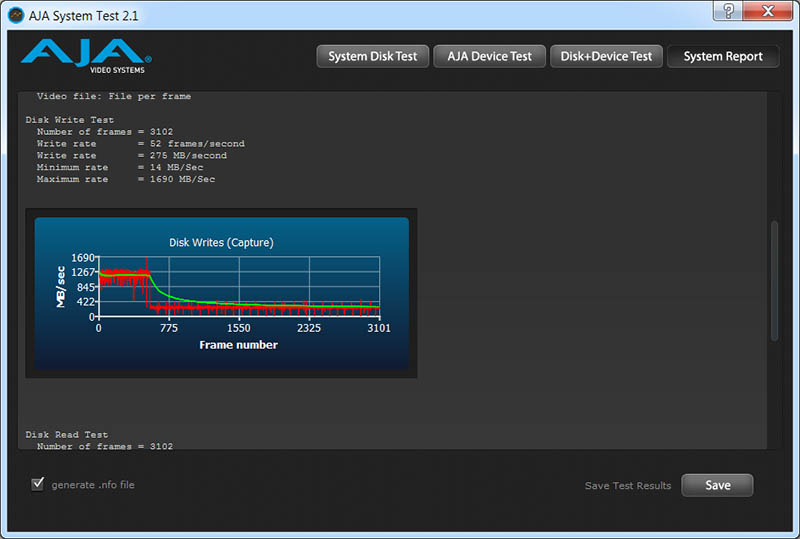Open the help question mark button
This screenshot has height=539, width=800.
[728, 10]
